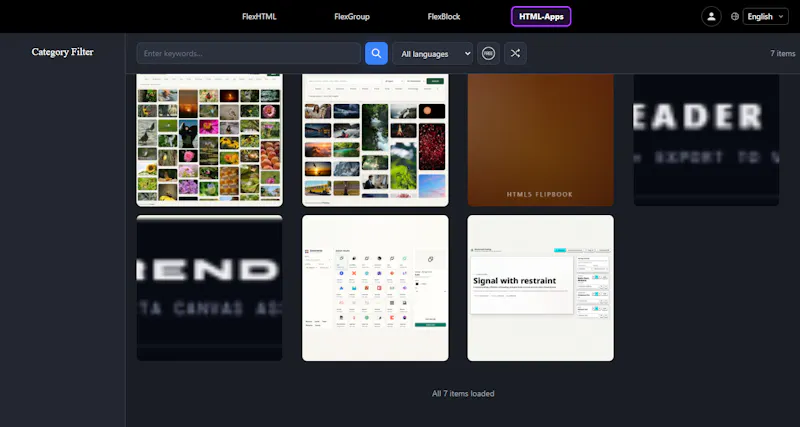This screenshot has height=427, width=800.
Task: Switch to the FlexGroup tab
Action: 352,16
